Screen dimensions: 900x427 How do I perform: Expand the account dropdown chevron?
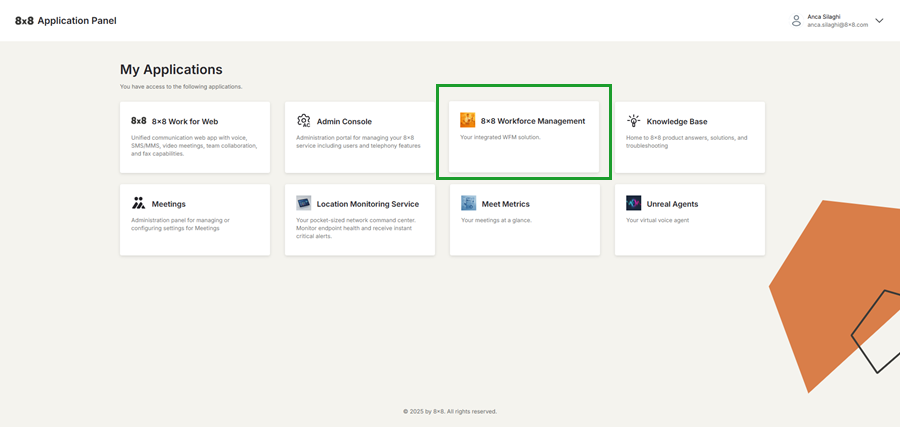[879, 20]
